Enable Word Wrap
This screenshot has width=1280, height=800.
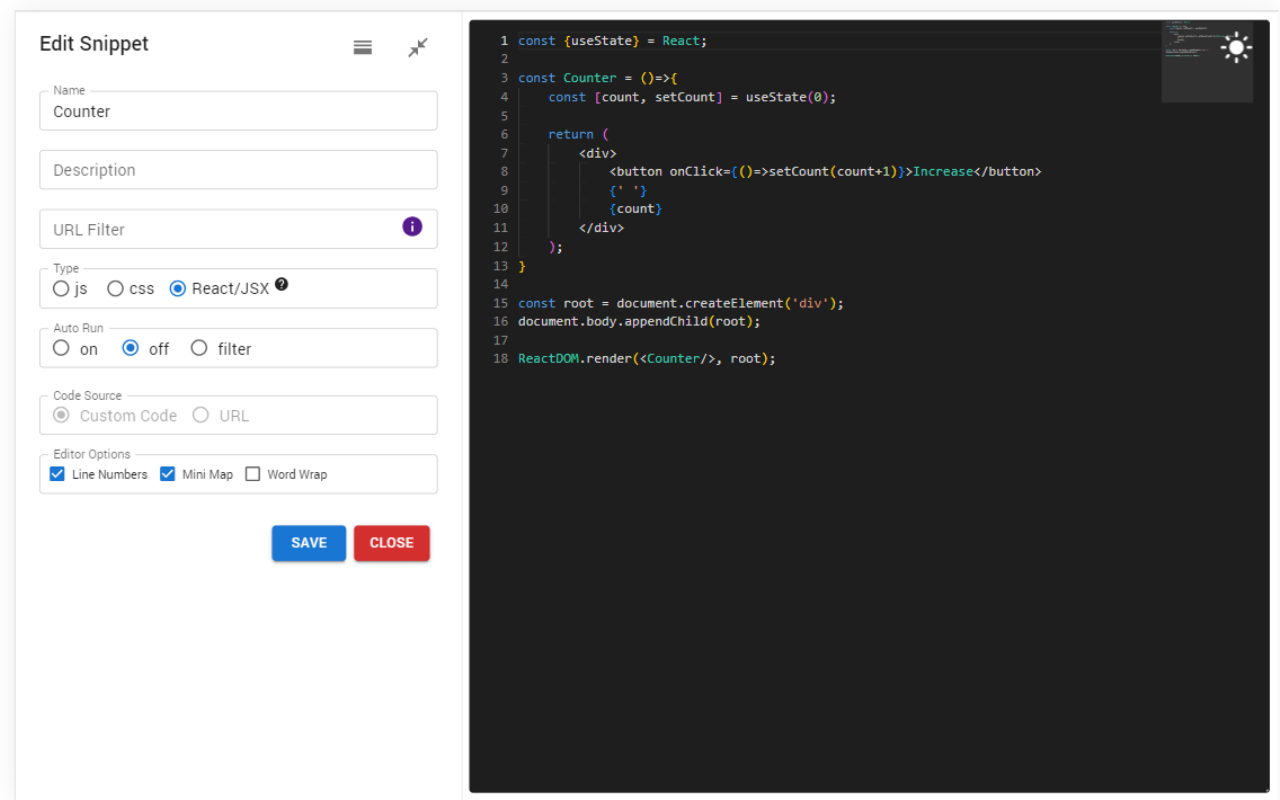(x=252, y=473)
